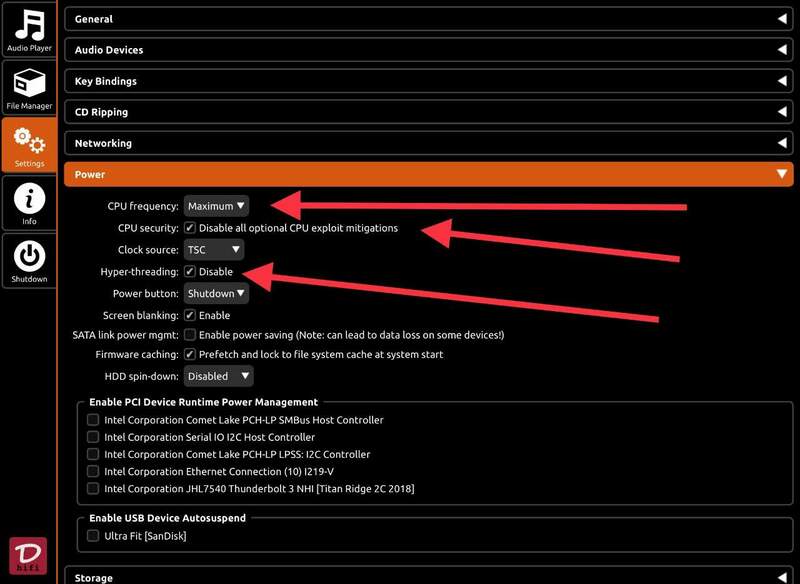Enable SATA link power saving checkbox
The image size is (800, 584).
(190, 335)
